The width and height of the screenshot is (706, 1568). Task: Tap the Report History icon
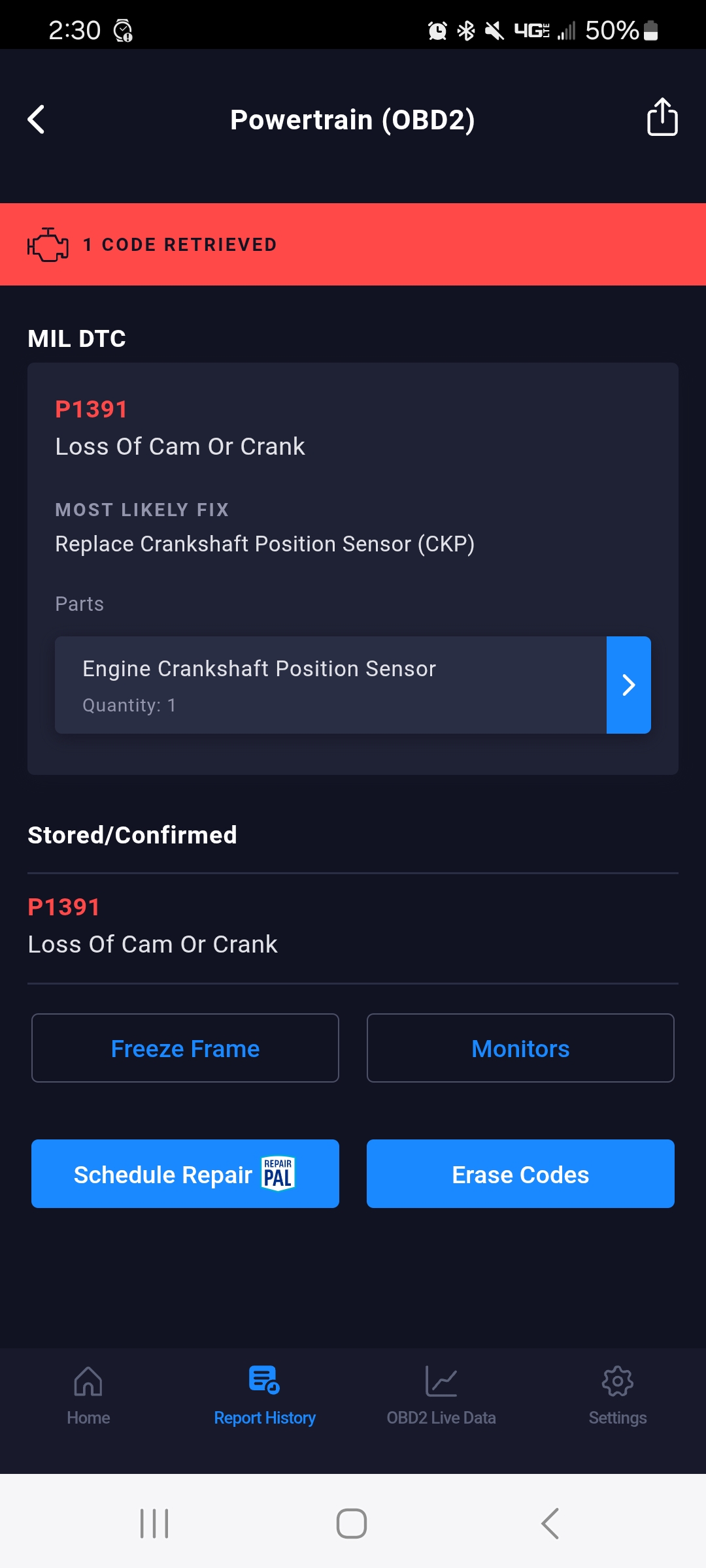(x=264, y=1380)
